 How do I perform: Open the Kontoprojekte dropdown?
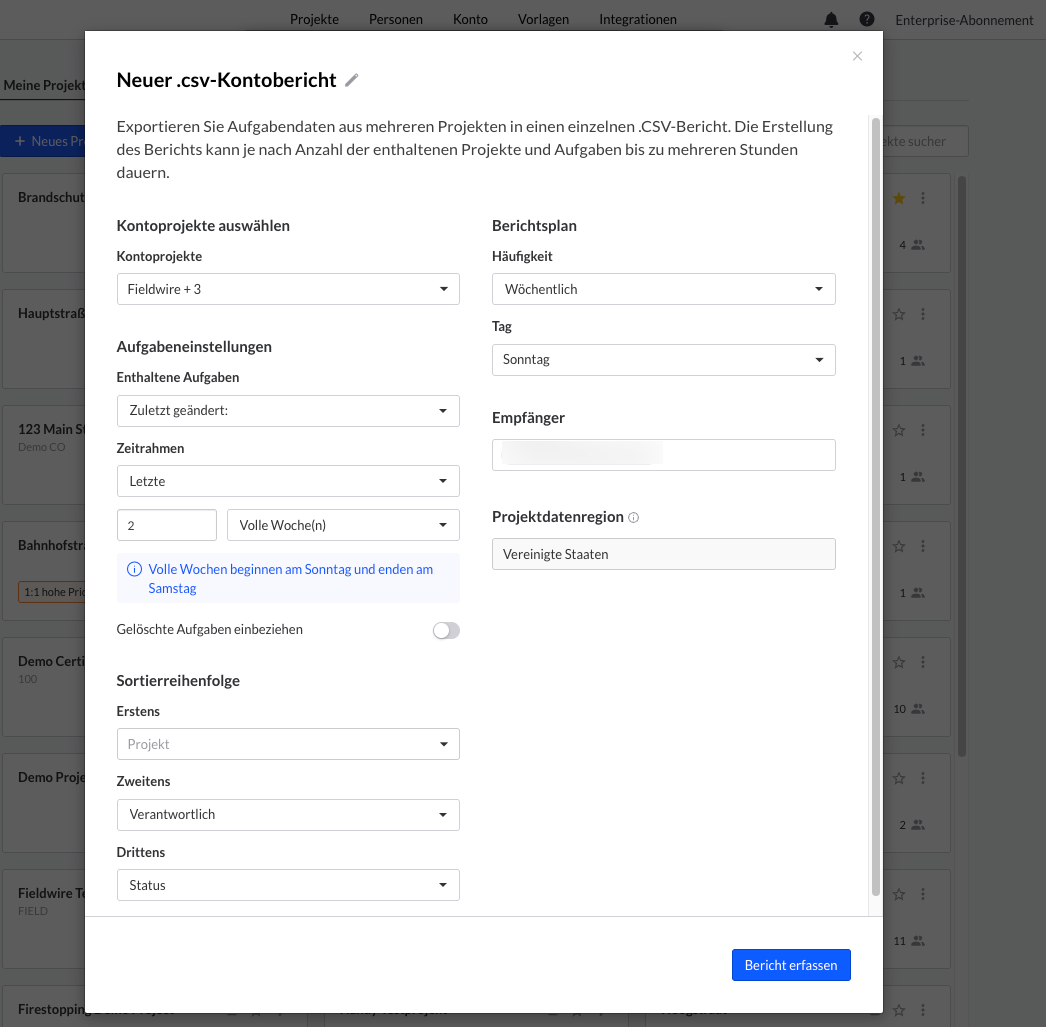[x=288, y=289]
